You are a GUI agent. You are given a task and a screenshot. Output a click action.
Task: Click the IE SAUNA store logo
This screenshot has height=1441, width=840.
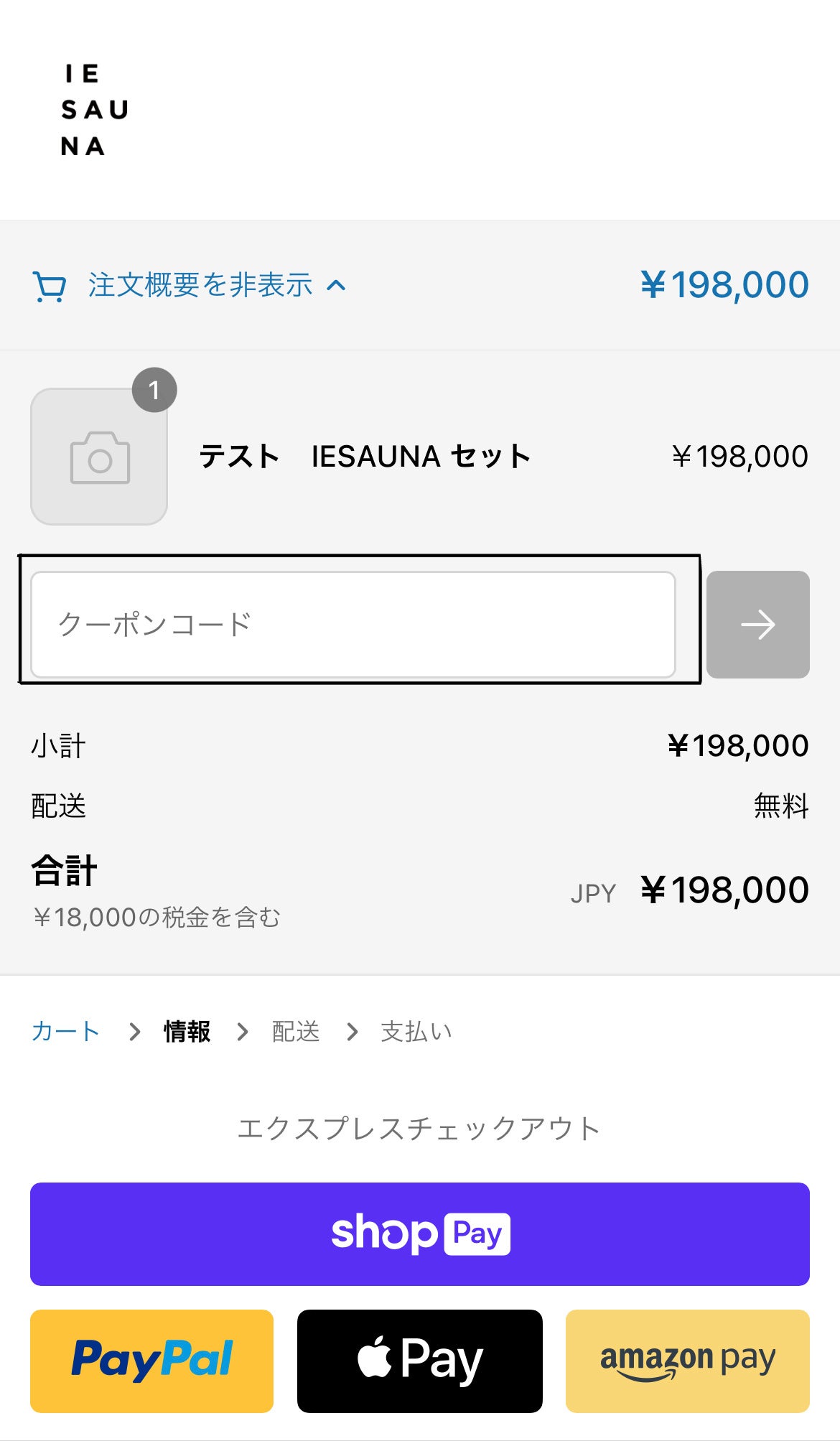tap(94, 110)
